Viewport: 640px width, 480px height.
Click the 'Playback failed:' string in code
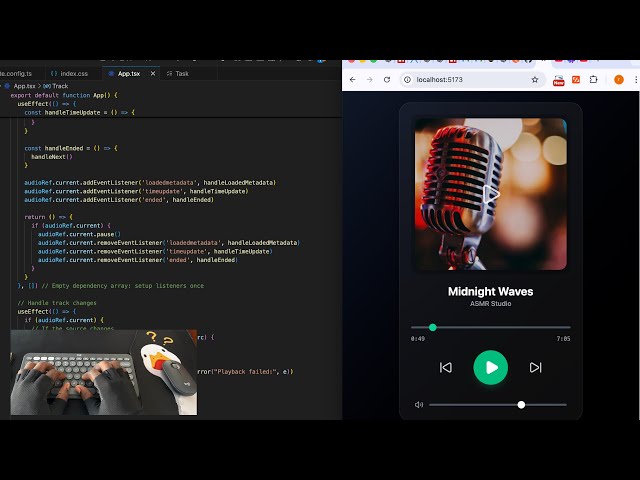pos(248,371)
